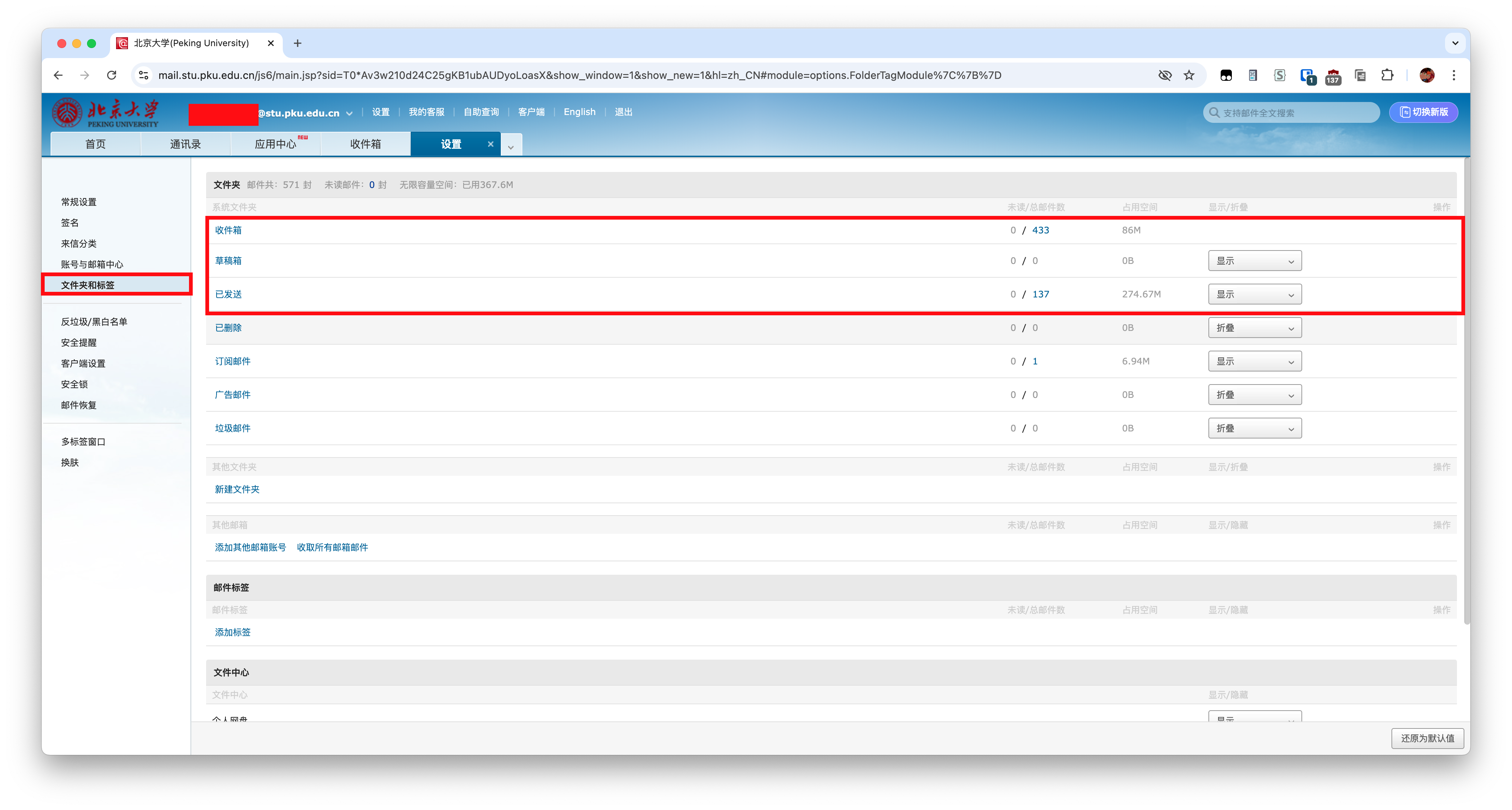Expand the email account dropdown arrow
Screen dimensions: 1512x810
point(349,114)
